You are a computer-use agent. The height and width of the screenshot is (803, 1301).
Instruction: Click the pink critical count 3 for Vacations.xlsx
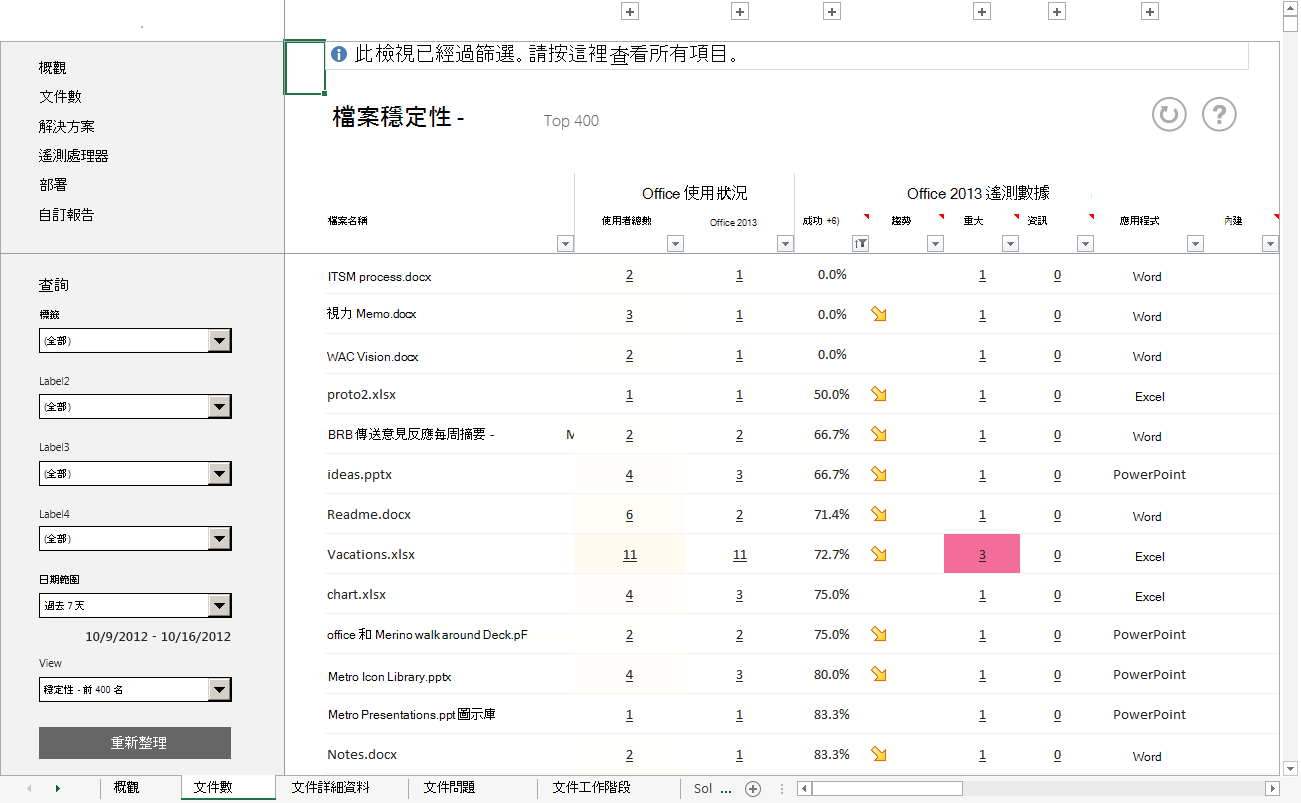(x=982, y=554)
